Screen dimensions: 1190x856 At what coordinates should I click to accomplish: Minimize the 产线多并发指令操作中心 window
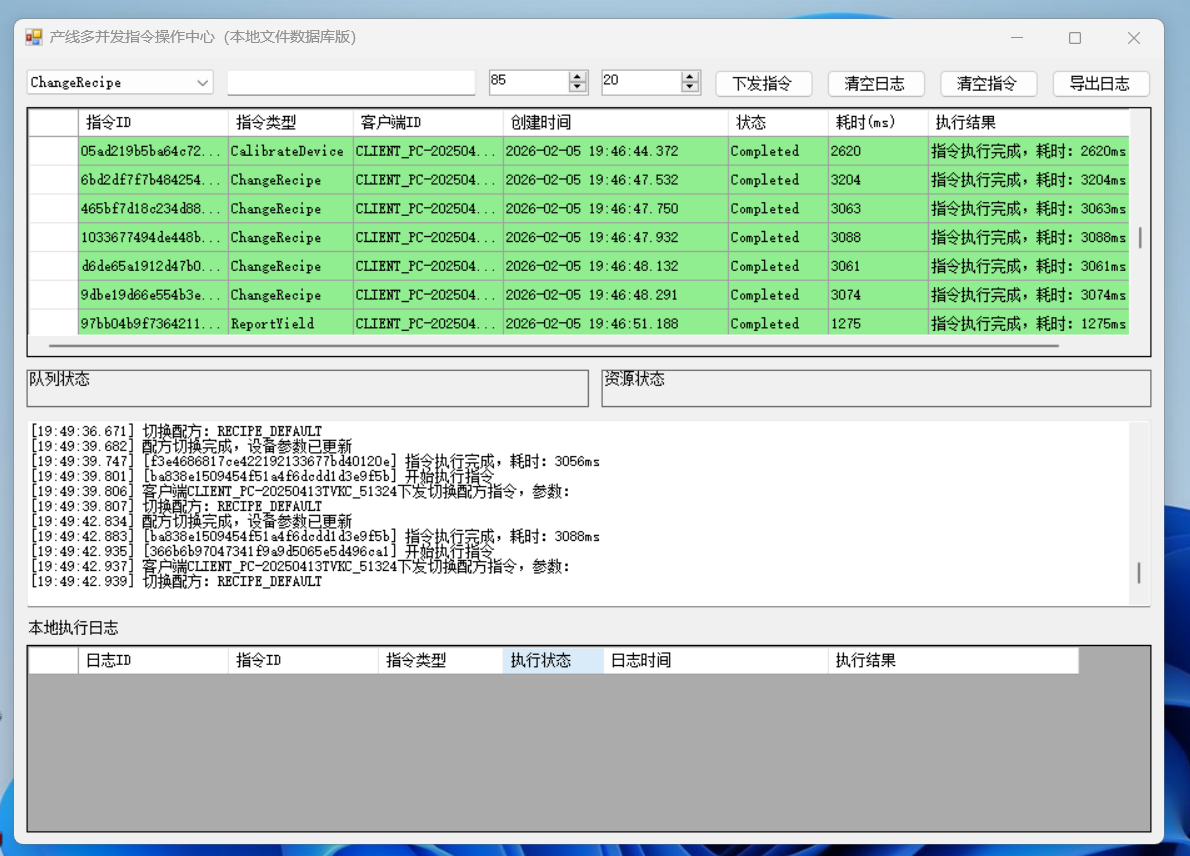(1017, 37)
